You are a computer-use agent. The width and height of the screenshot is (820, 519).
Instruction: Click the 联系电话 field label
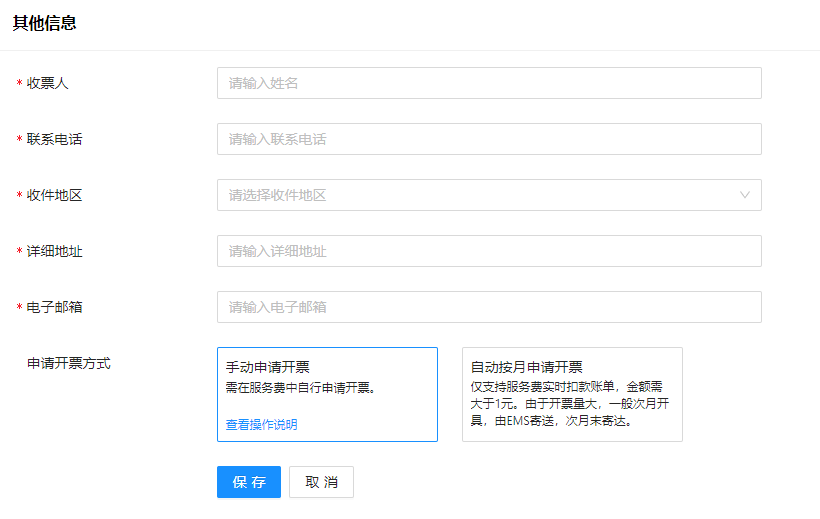point(54,139)
